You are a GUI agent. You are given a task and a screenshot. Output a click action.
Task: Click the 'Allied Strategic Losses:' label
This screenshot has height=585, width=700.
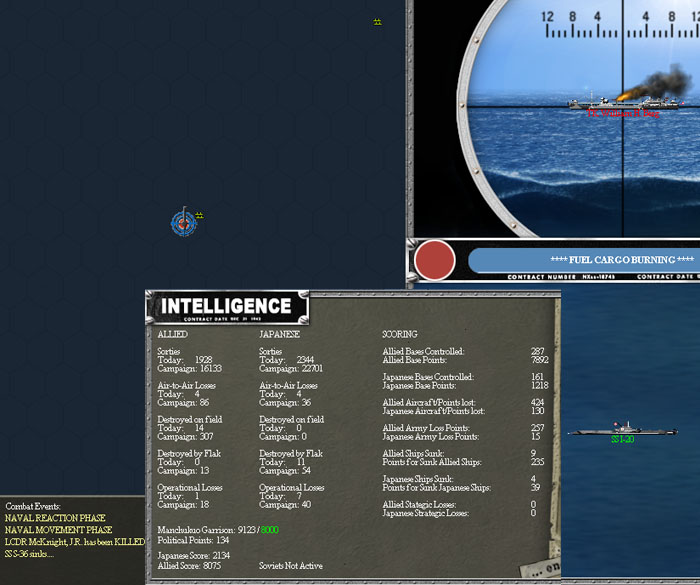tap(419, 505)
